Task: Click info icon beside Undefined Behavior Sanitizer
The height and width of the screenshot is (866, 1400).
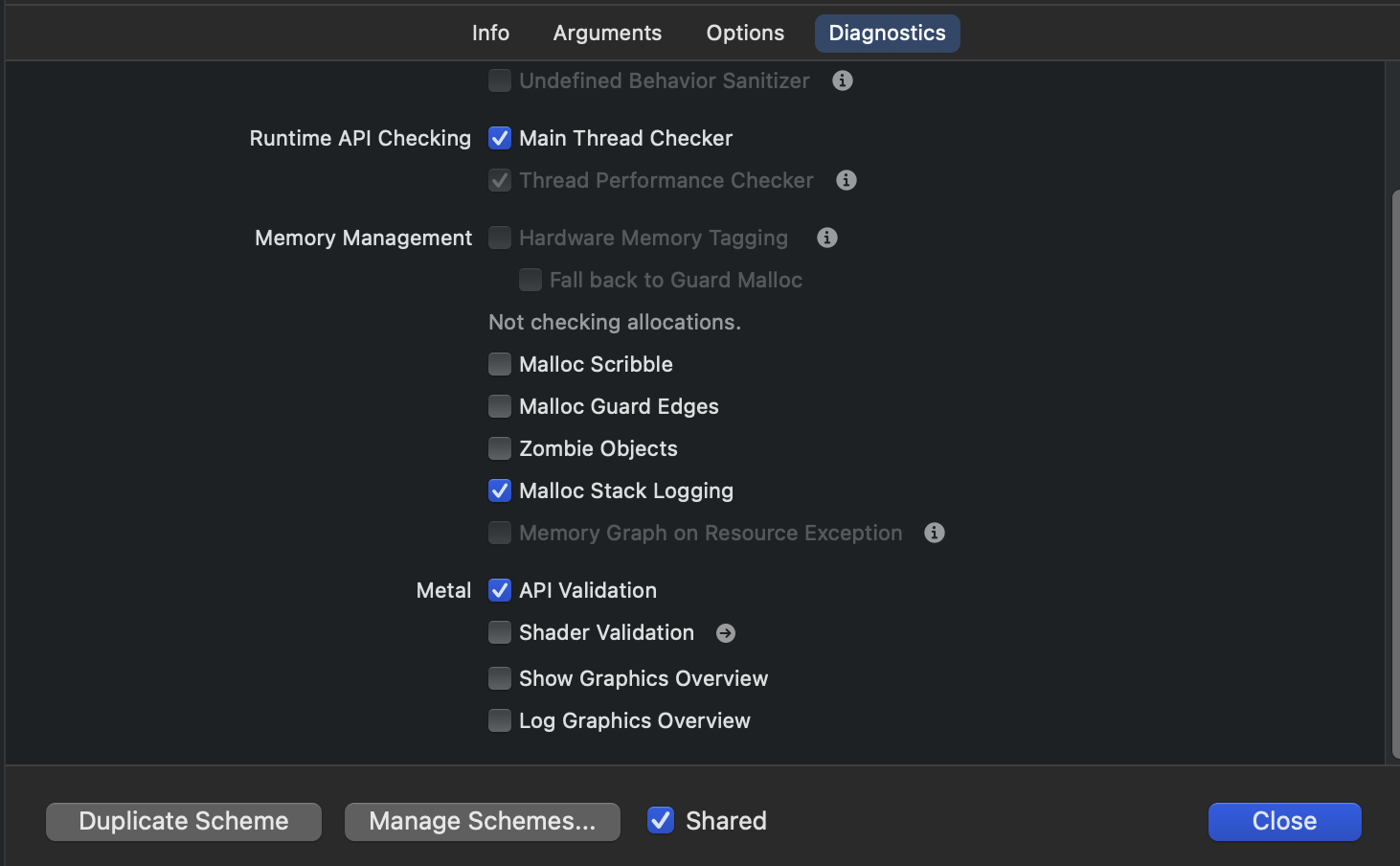Action: (843, 80)
